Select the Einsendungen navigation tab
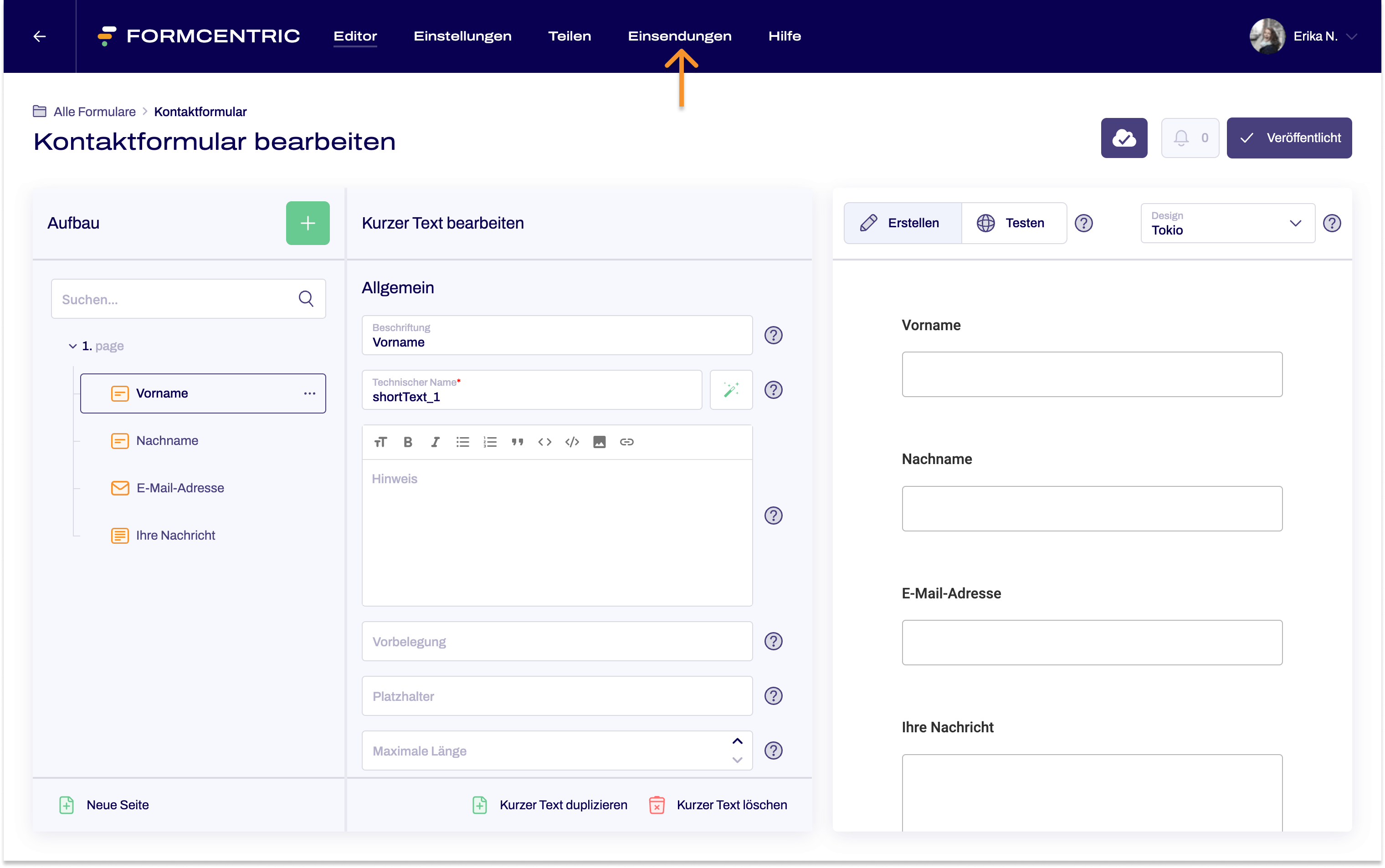This screenshot has height=868, width=1385. coord(679,36)
